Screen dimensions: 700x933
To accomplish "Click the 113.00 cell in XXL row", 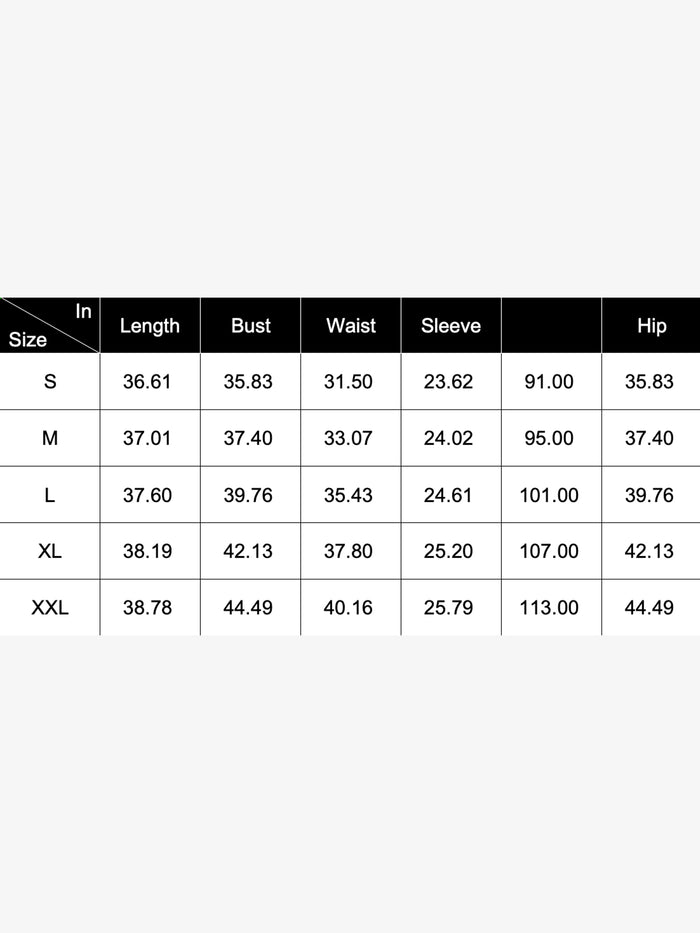I will click(549, 607).
